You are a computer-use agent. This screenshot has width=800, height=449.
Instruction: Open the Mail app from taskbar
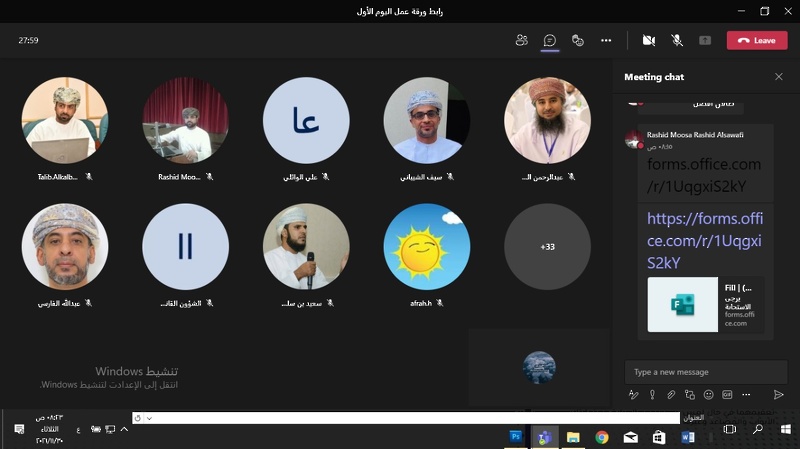click(631, 437)
